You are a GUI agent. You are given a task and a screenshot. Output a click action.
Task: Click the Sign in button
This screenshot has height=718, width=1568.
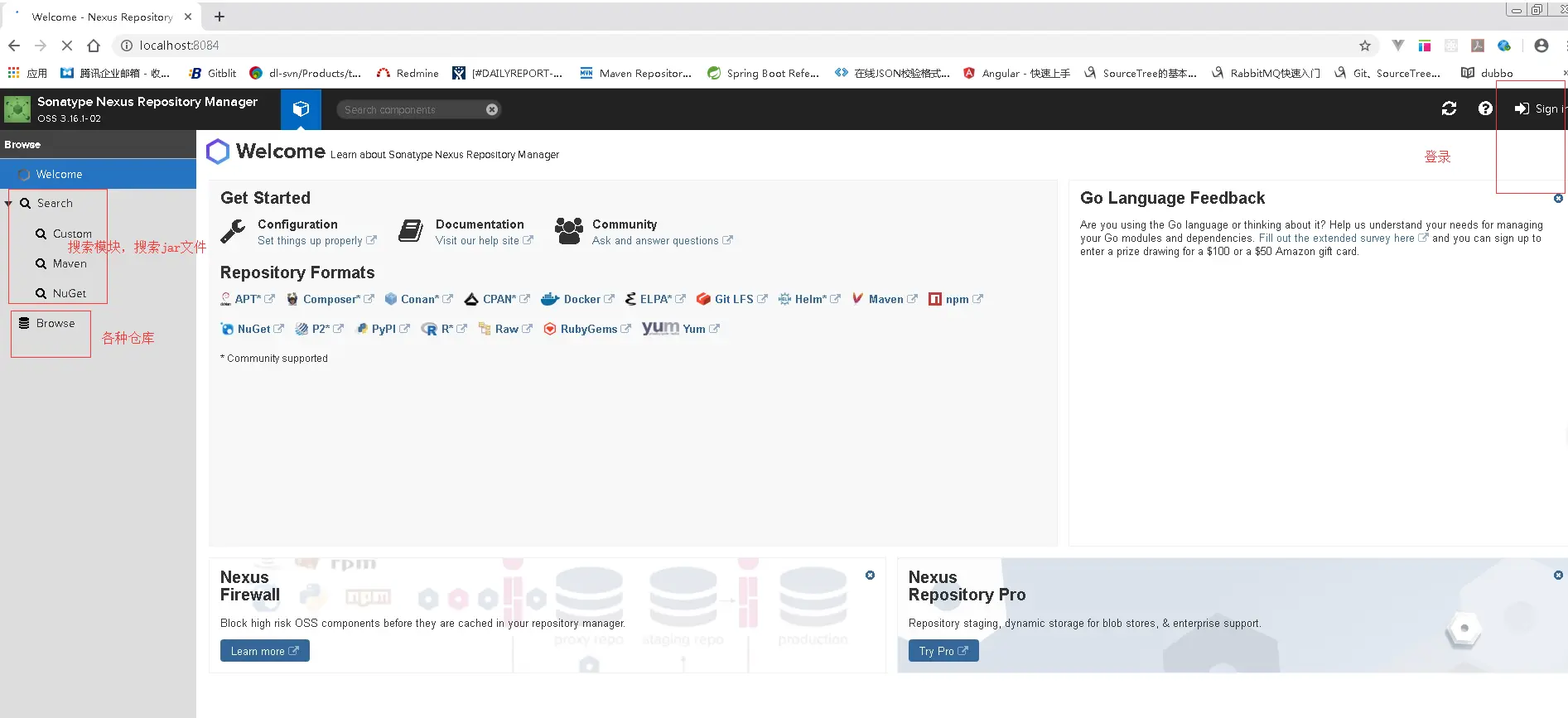pos(1539,108)
